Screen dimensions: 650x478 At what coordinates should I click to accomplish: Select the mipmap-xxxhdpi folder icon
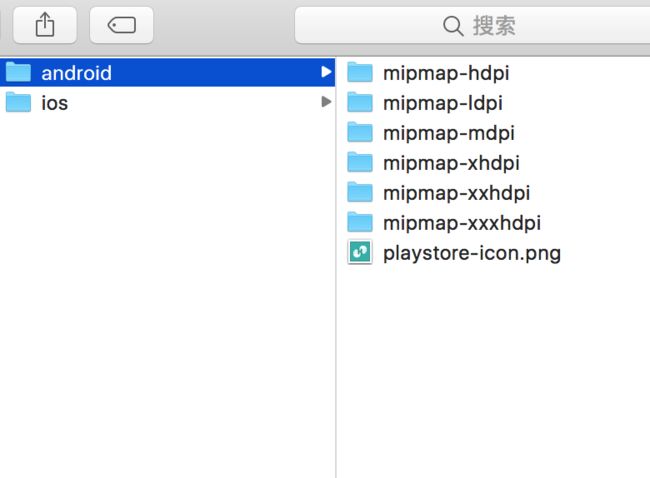pos(360,222)
